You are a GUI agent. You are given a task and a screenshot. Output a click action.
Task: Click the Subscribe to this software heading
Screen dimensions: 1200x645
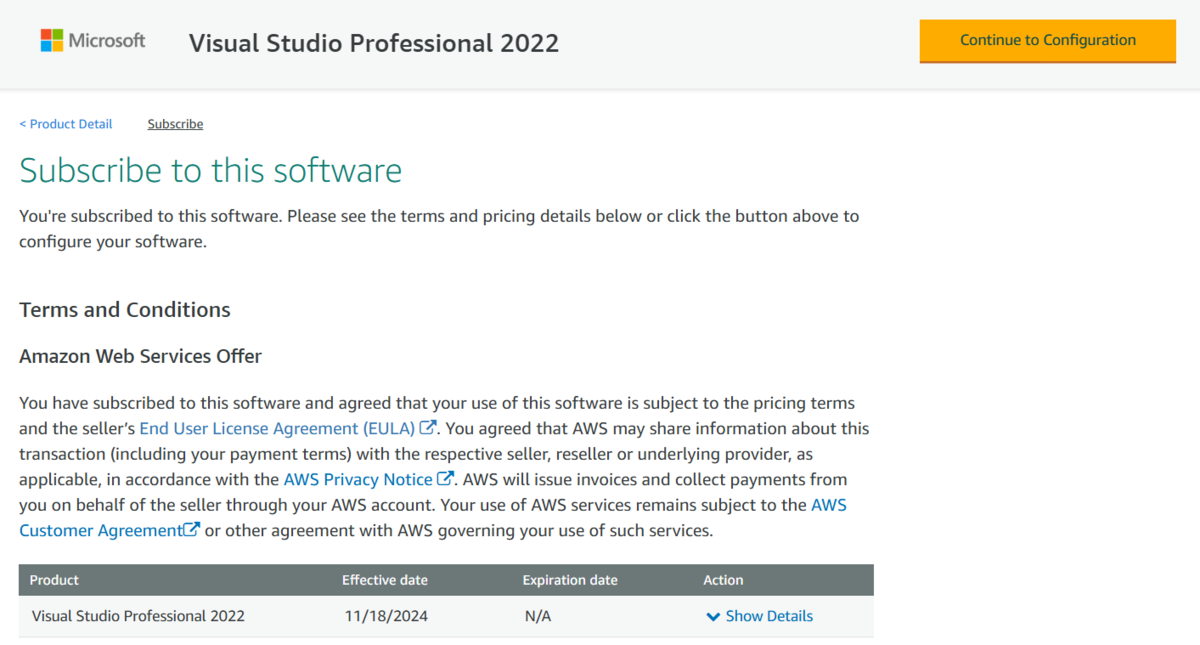(211, 170)
